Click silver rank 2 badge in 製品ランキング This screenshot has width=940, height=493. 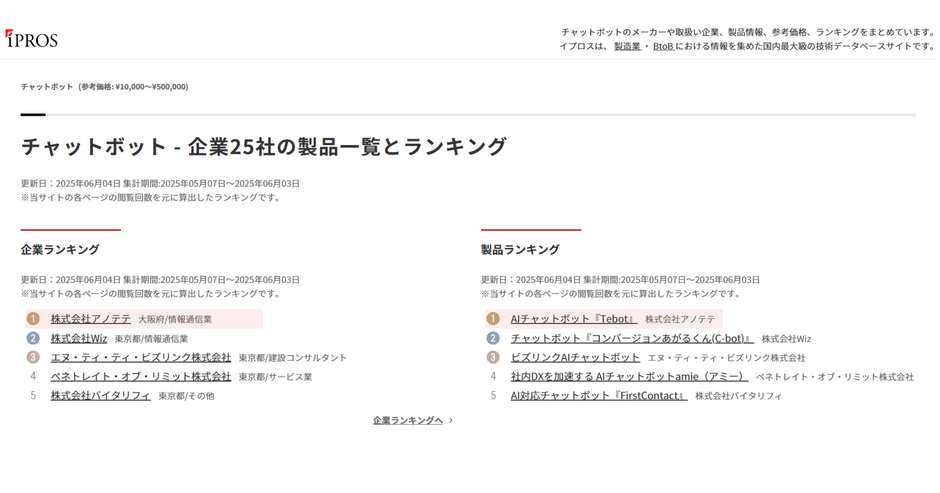[x=493, y=338]
